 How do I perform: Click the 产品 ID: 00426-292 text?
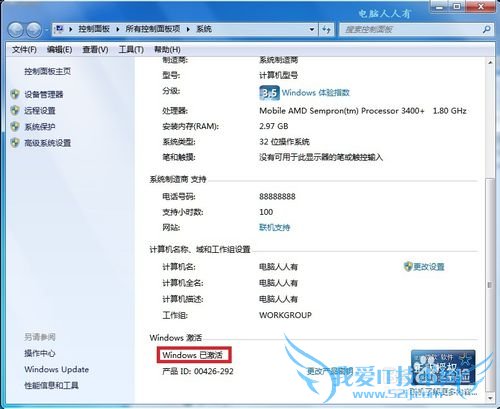tap(198, 371)
